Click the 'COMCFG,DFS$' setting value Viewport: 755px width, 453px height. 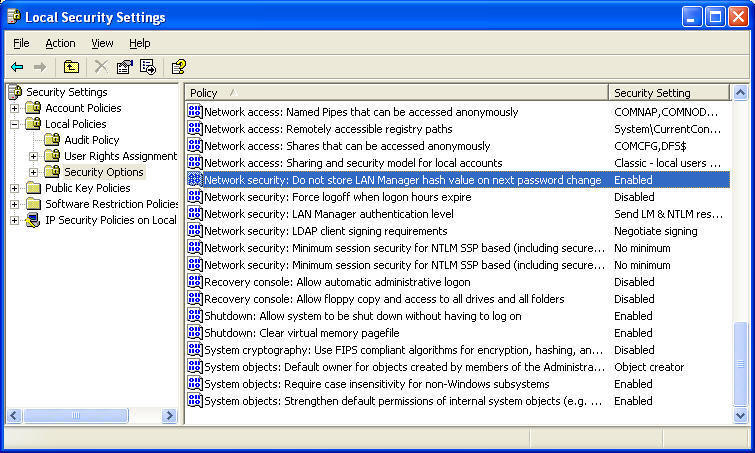click(650, 146)
